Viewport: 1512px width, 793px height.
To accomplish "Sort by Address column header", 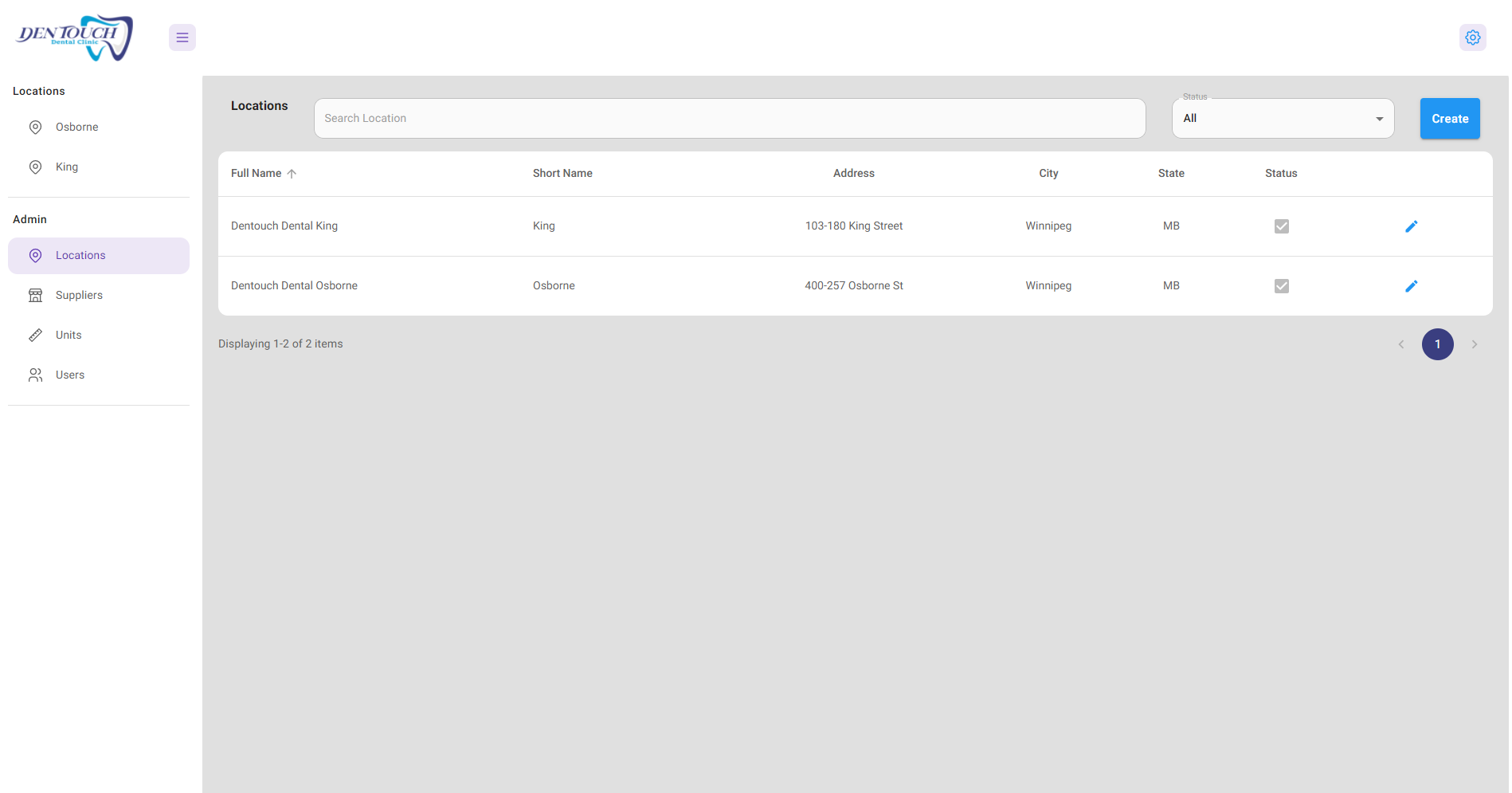I will click(x=854, y=174).
